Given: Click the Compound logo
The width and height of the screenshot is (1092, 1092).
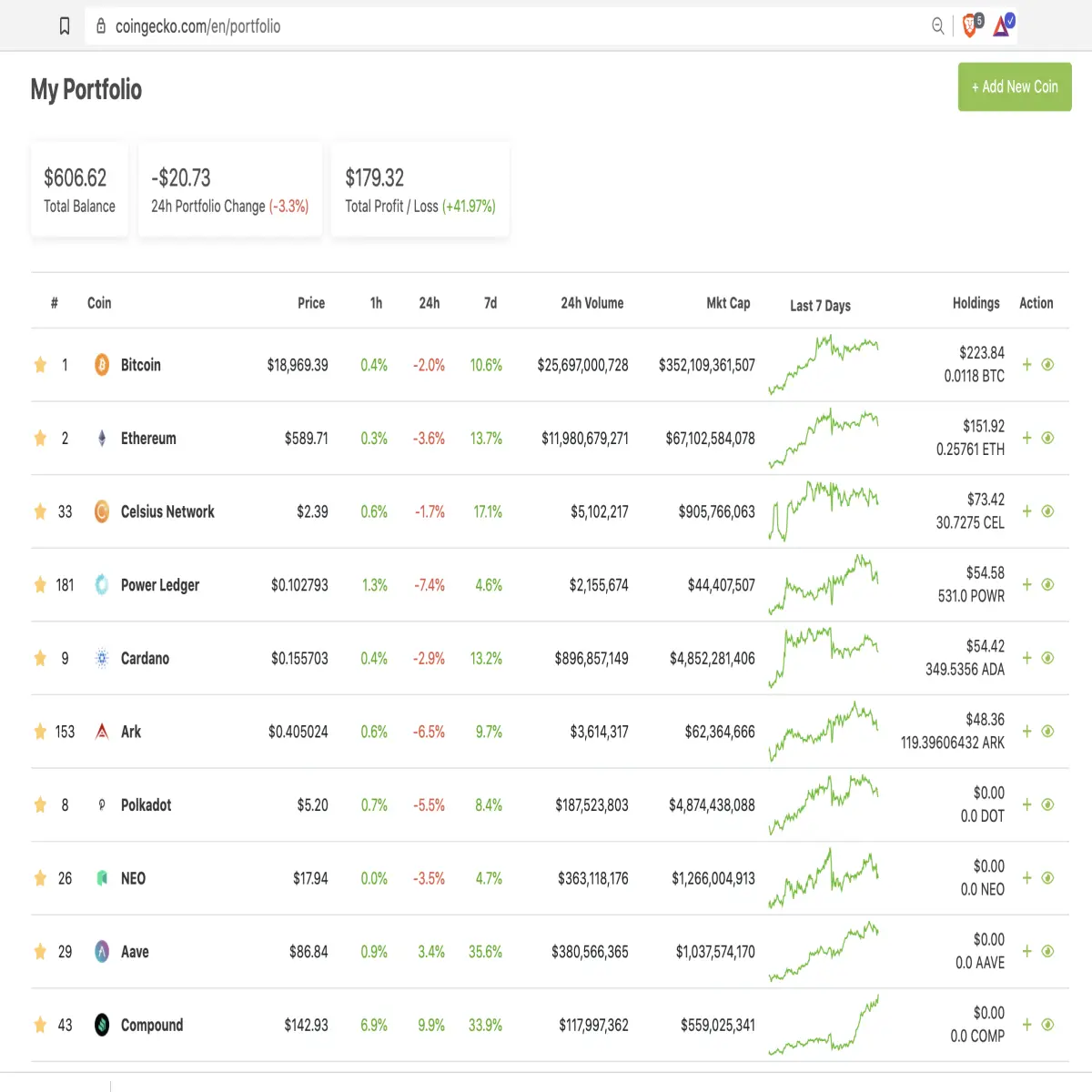Looking at the screenshot, I should (x=102, y=1026).
